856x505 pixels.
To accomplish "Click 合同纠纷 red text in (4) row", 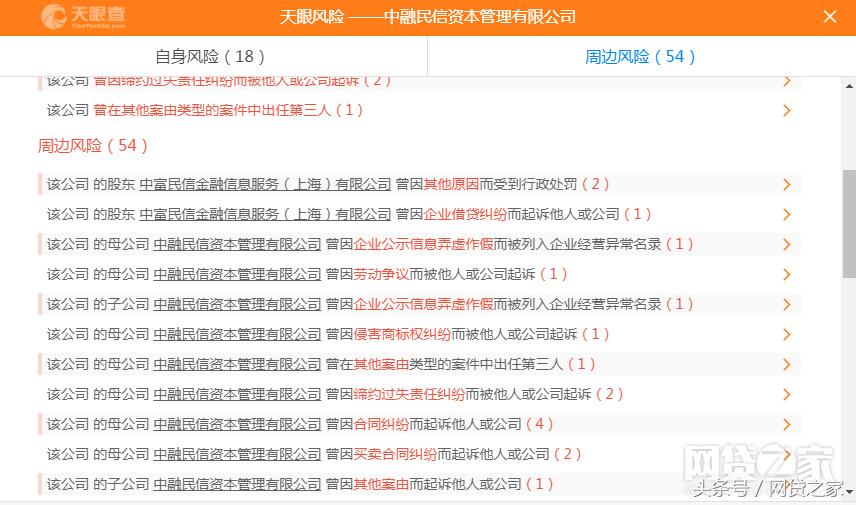I will [x=381, y=425].
